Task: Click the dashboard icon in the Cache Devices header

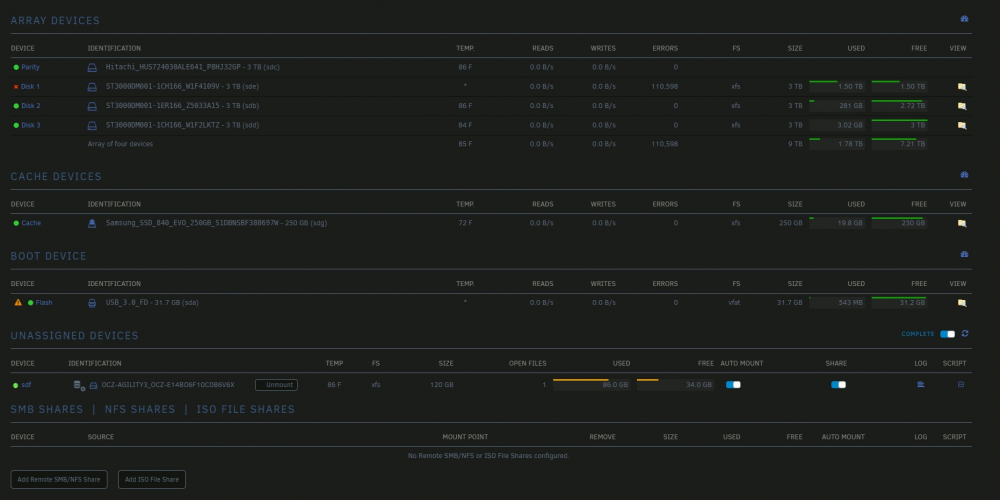Action: tap(964, 175)
